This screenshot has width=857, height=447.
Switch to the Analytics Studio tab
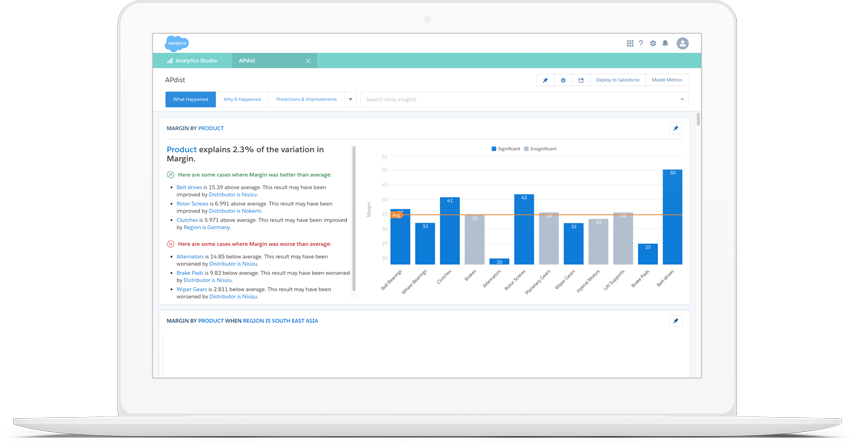(192, 61)
